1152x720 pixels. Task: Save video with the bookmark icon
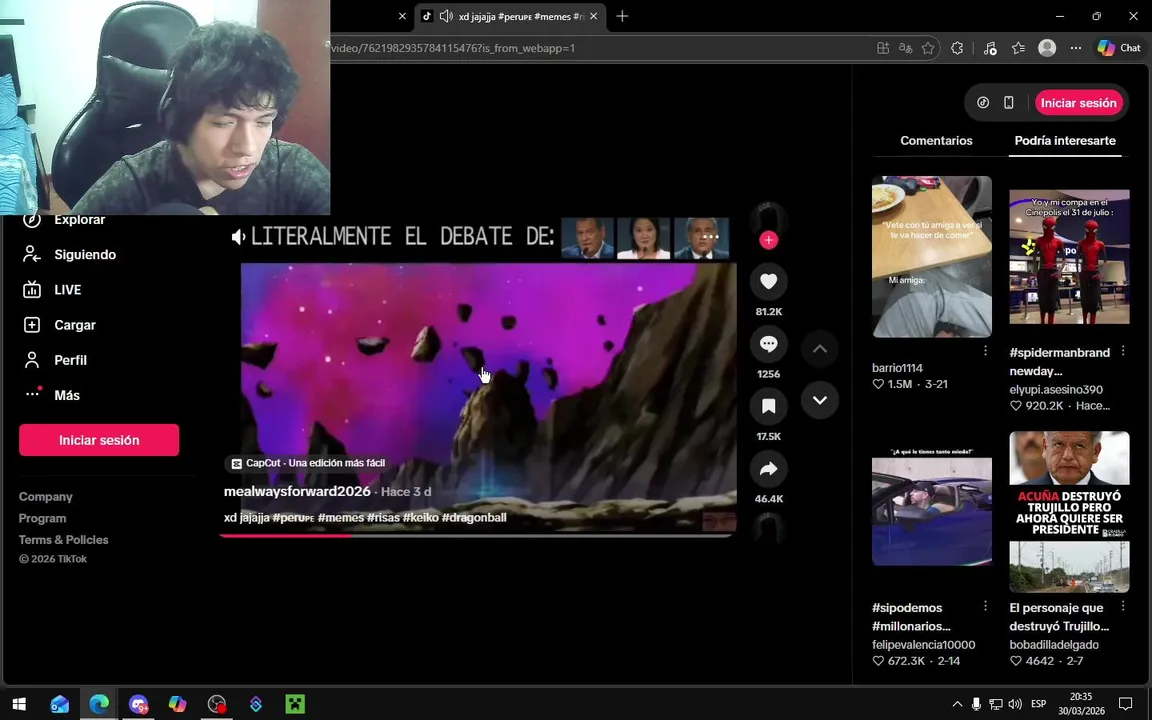(768, 406)
